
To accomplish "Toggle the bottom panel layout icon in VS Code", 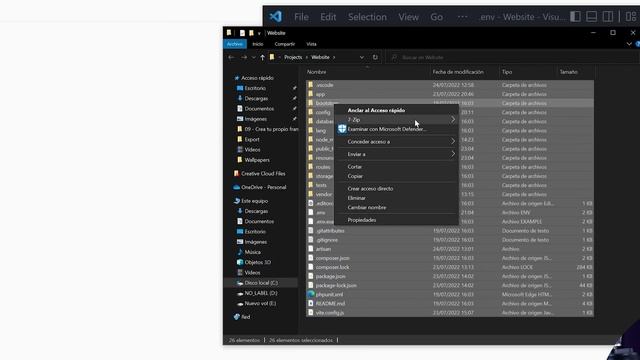I will click(x=591, y=16).
